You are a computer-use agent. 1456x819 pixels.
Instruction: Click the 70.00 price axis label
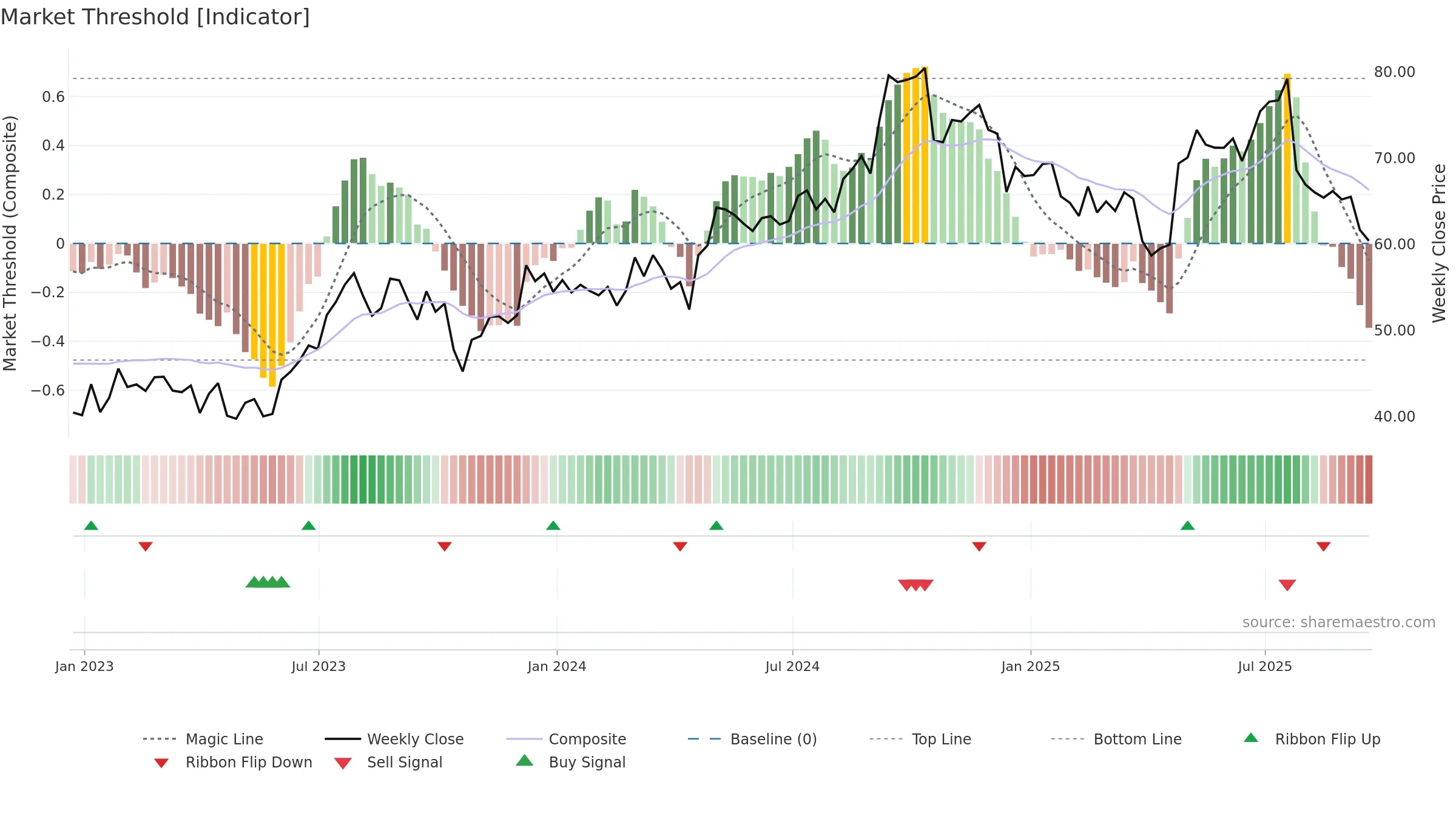(1395, 158)
